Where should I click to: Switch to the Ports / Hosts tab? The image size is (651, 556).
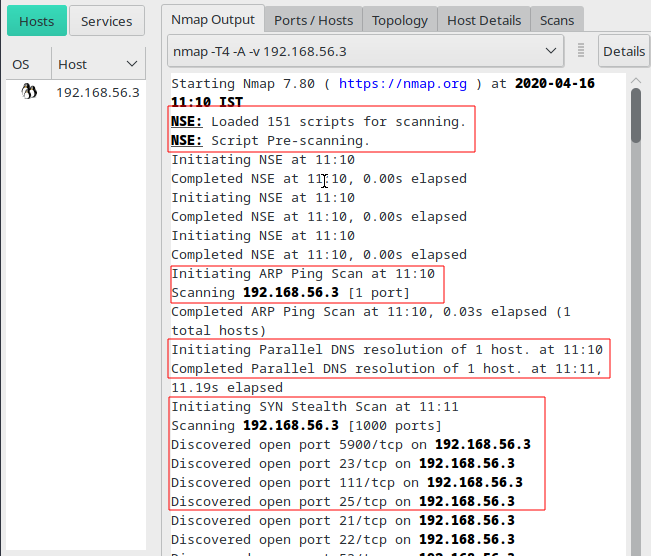coord(313,20)
